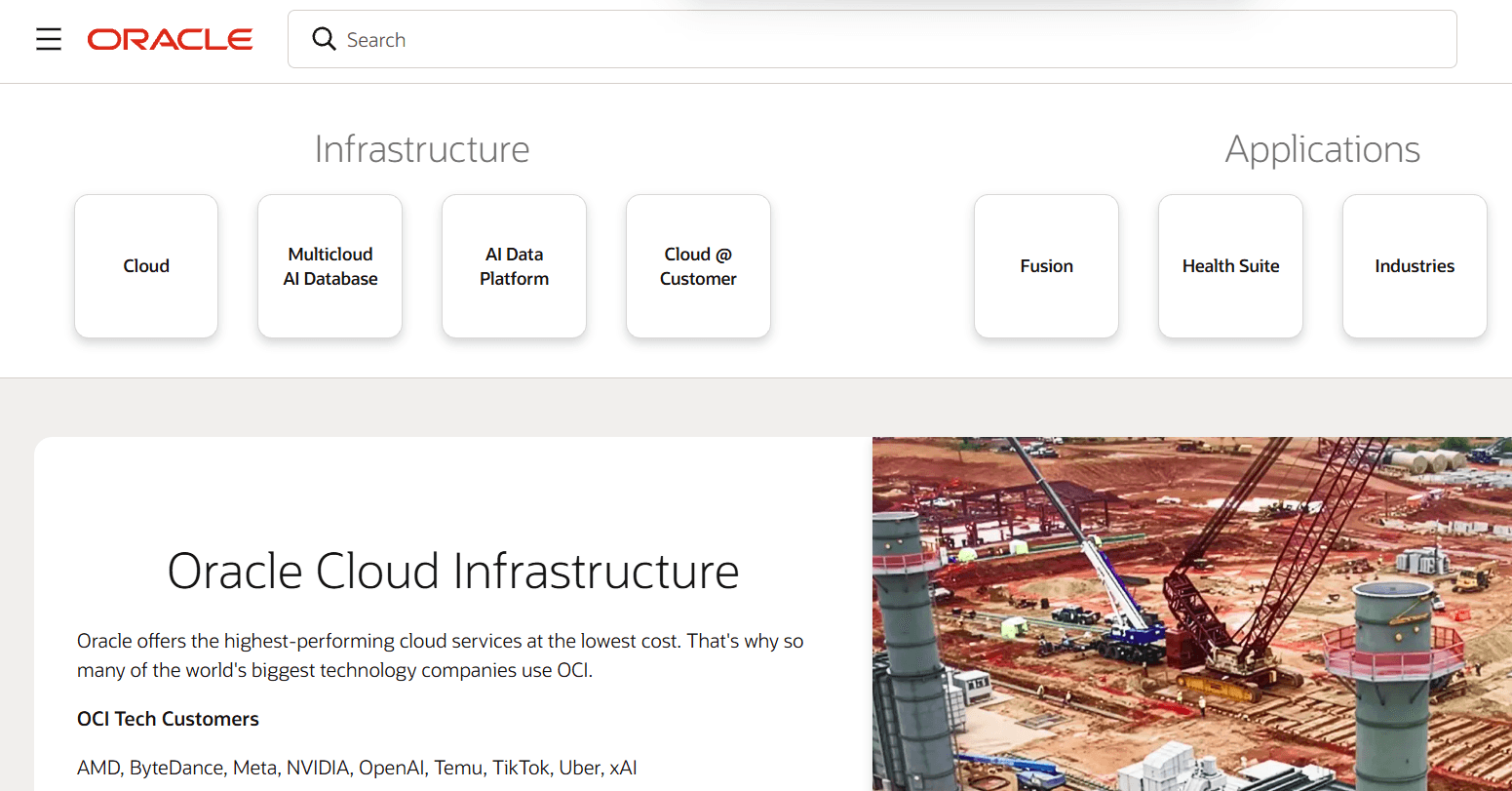1512x791 pixels.
Task: Click the Applications section heading
Action: 1323,149
